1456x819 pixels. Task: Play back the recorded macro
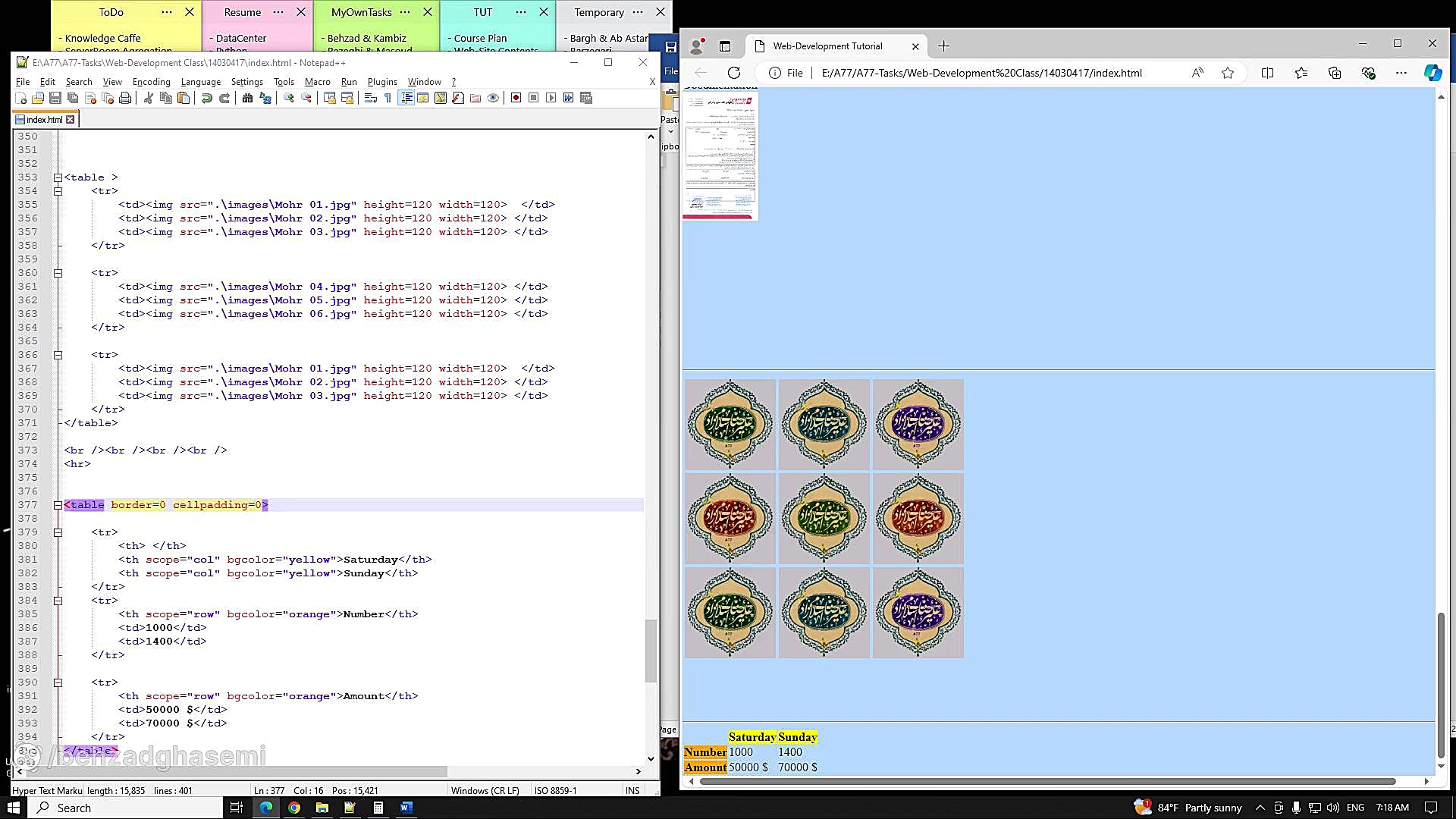coord(551,98)
